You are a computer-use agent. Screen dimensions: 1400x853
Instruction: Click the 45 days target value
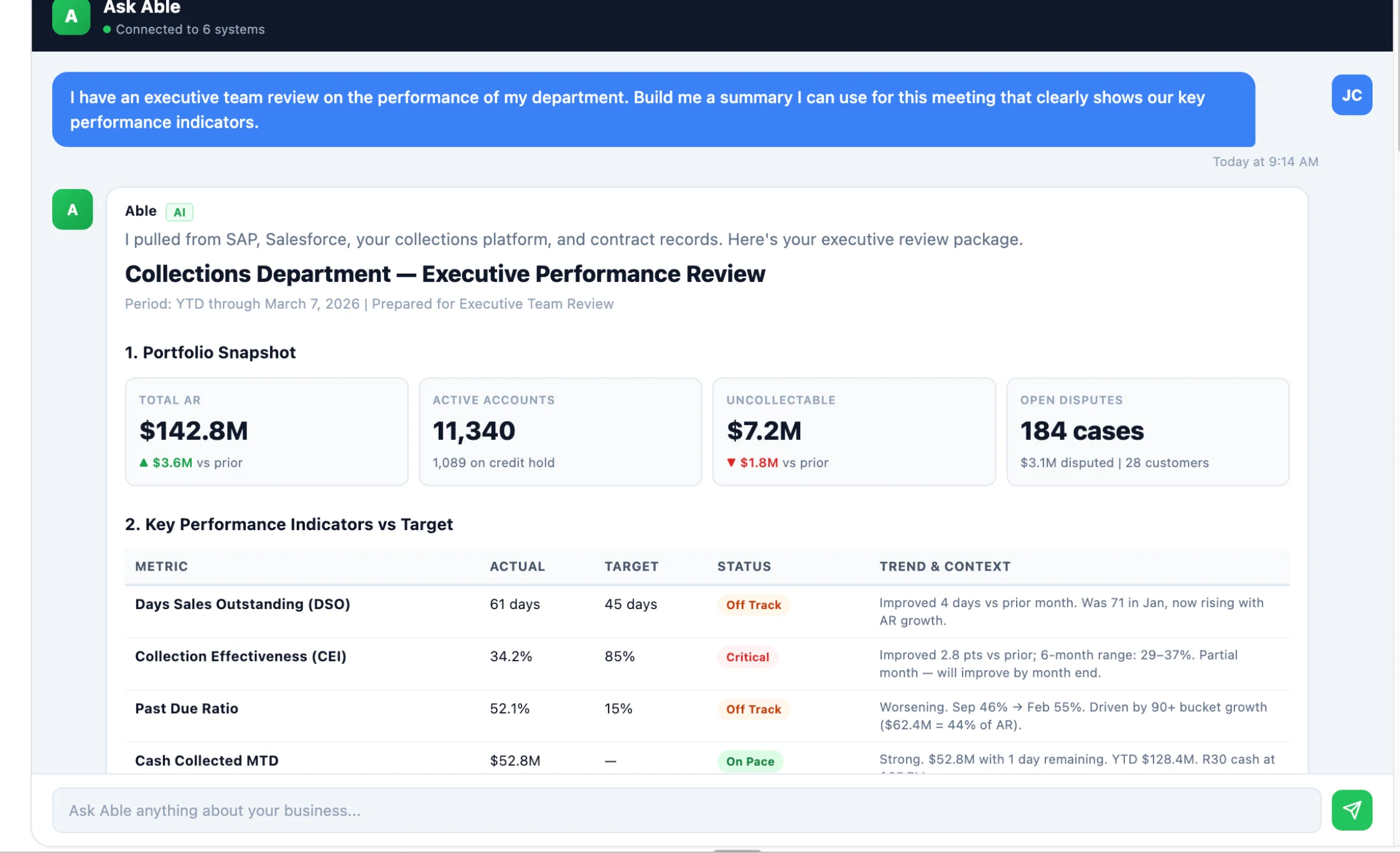[x=630, y=604]
